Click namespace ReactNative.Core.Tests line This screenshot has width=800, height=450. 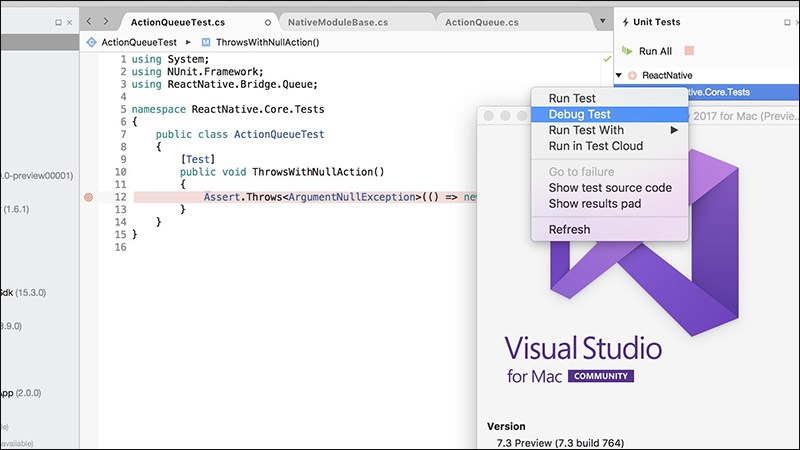tap(228, 109)
